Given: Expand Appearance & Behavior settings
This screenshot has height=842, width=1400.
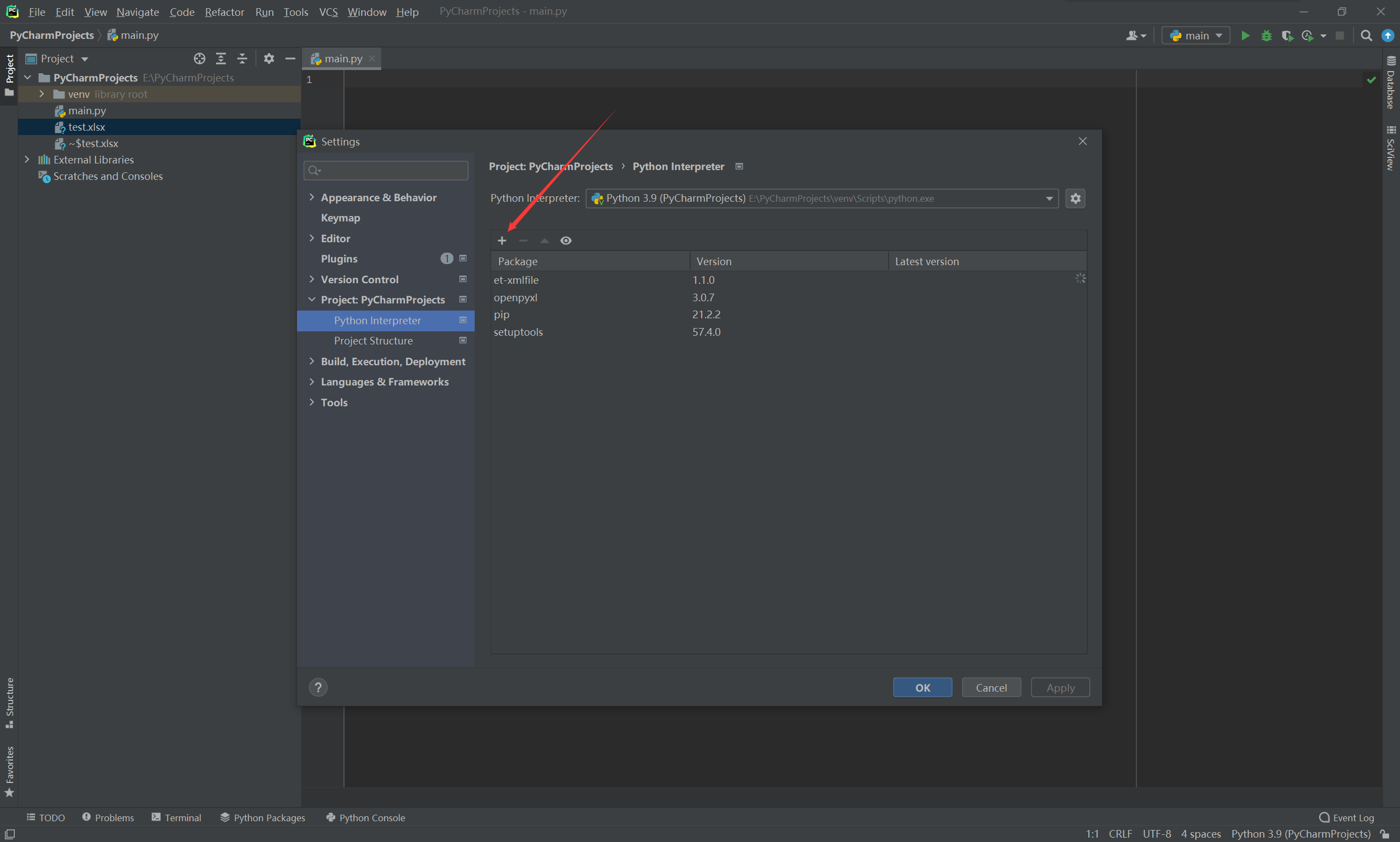Looking at the screenshot, I should 312,197.
